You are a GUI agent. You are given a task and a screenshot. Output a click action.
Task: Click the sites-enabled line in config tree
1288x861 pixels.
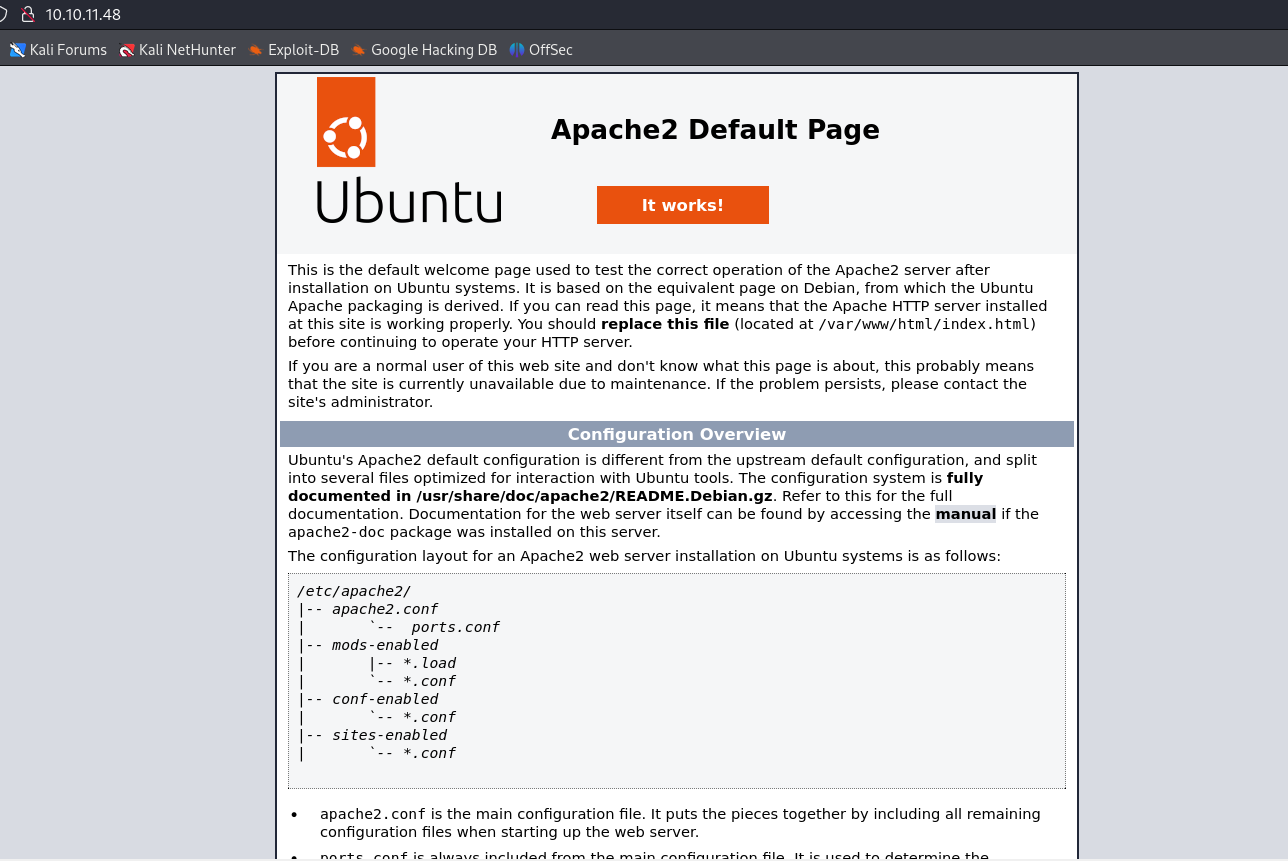pyautogui.click(x=390, y=735)
